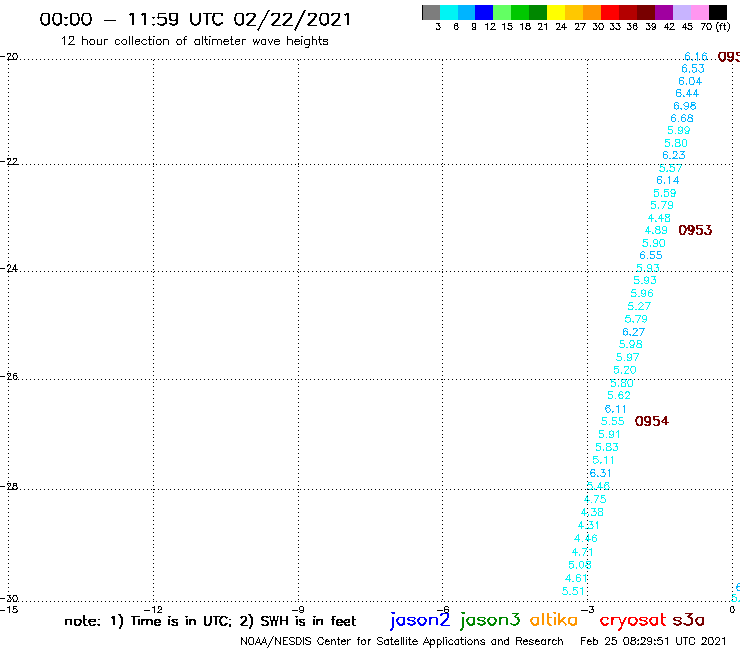Click the 5.08 wave height value
This screenshot has width=740, height=650.
(580, 565)
